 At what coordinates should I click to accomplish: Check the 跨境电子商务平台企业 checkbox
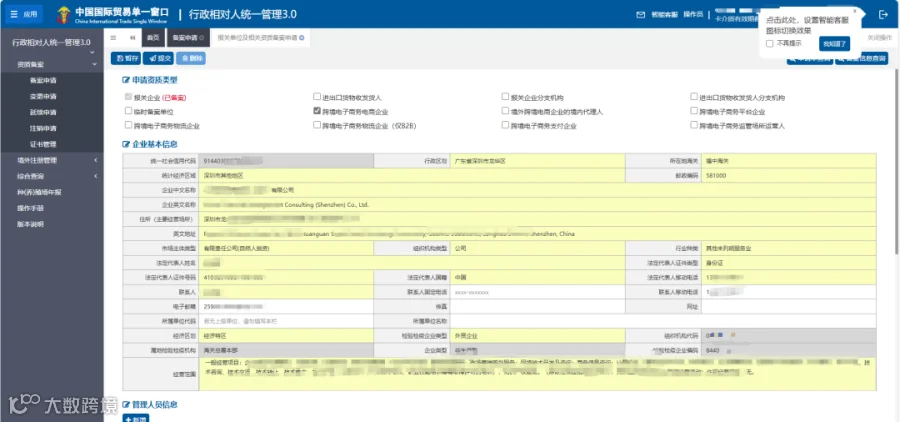coord(694,110)
